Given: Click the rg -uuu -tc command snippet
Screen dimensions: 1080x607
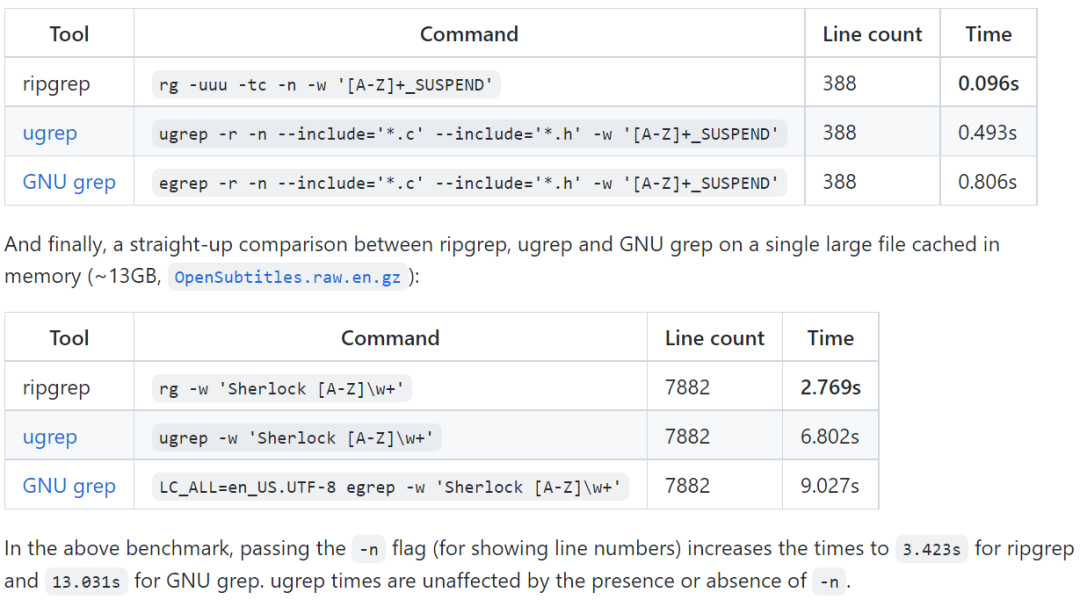Looking at the screenshot, I should pyautogui.click(x=326, y=85).
